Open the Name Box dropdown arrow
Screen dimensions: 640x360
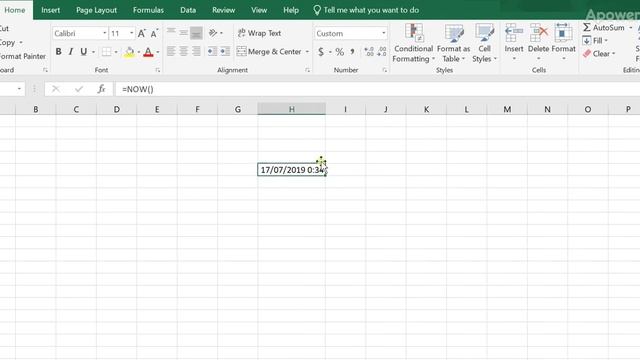pos(19,89)
